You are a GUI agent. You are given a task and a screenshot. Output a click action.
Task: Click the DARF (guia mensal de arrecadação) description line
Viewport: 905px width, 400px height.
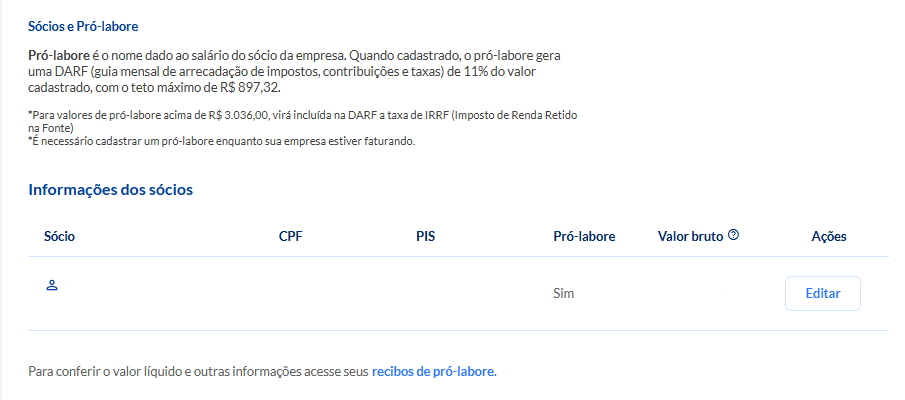coord(285,72)
